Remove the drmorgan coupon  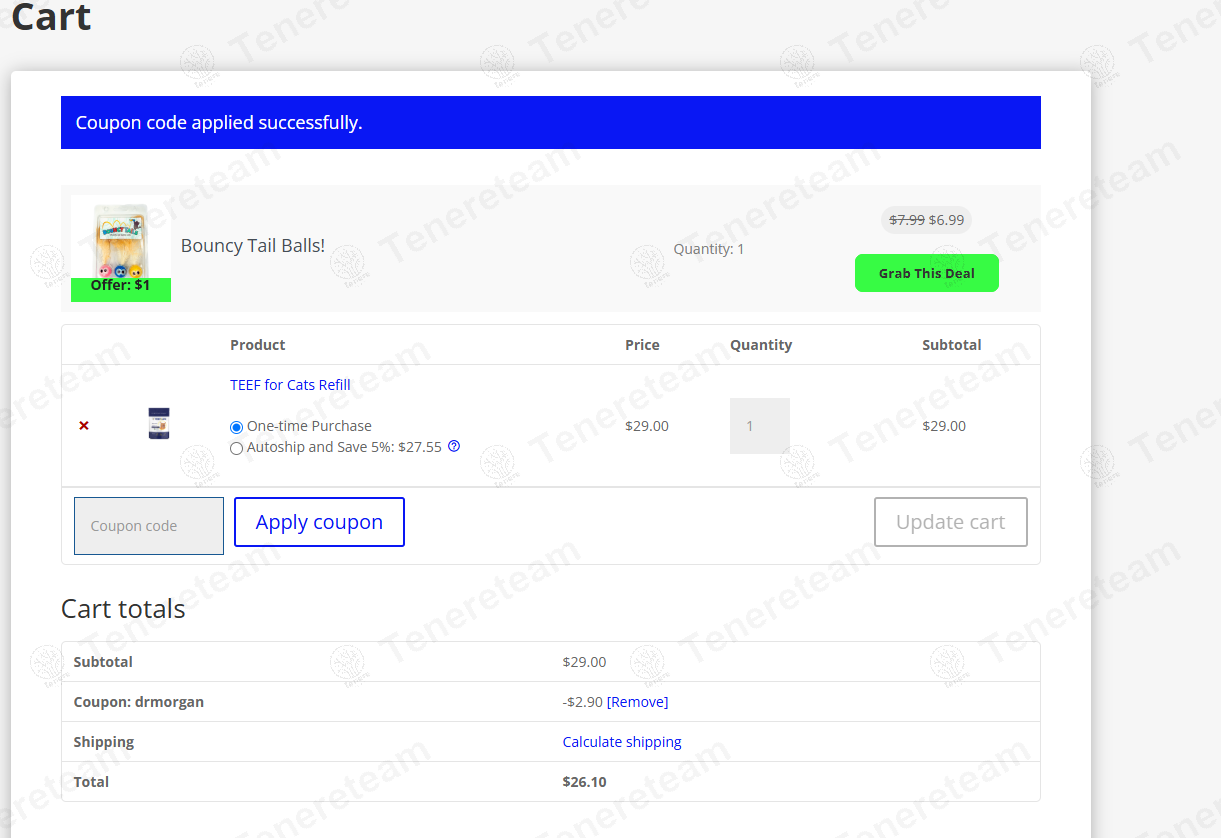tap(637, 702)
